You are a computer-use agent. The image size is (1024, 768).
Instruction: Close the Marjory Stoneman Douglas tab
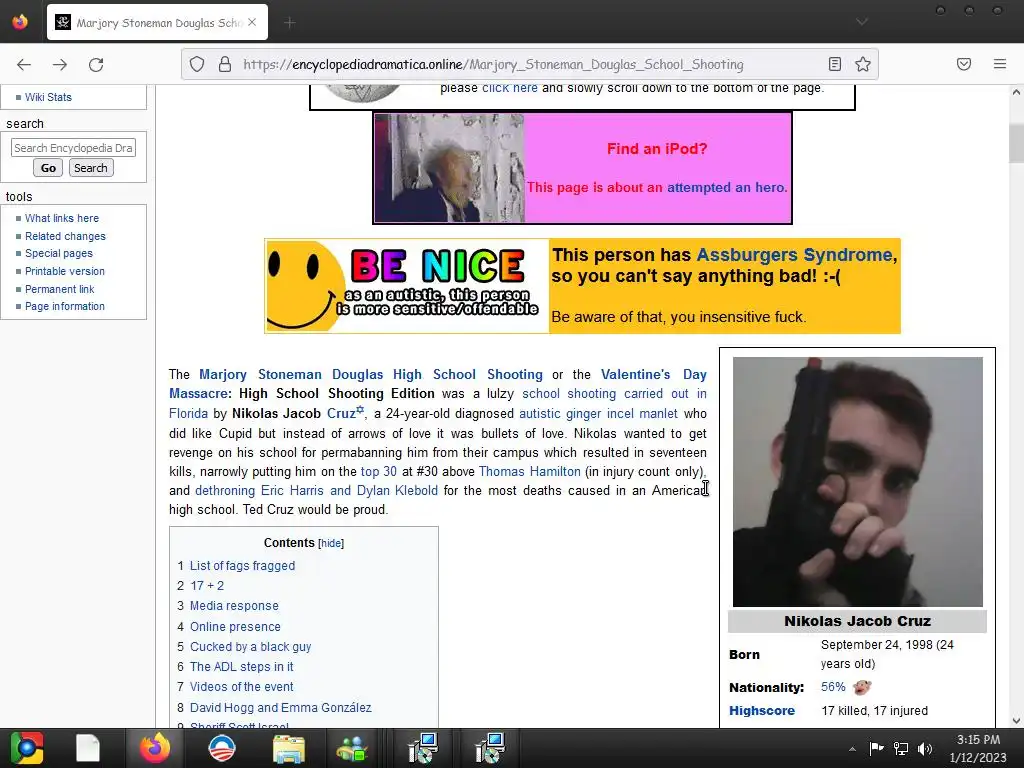coord(252,22)
